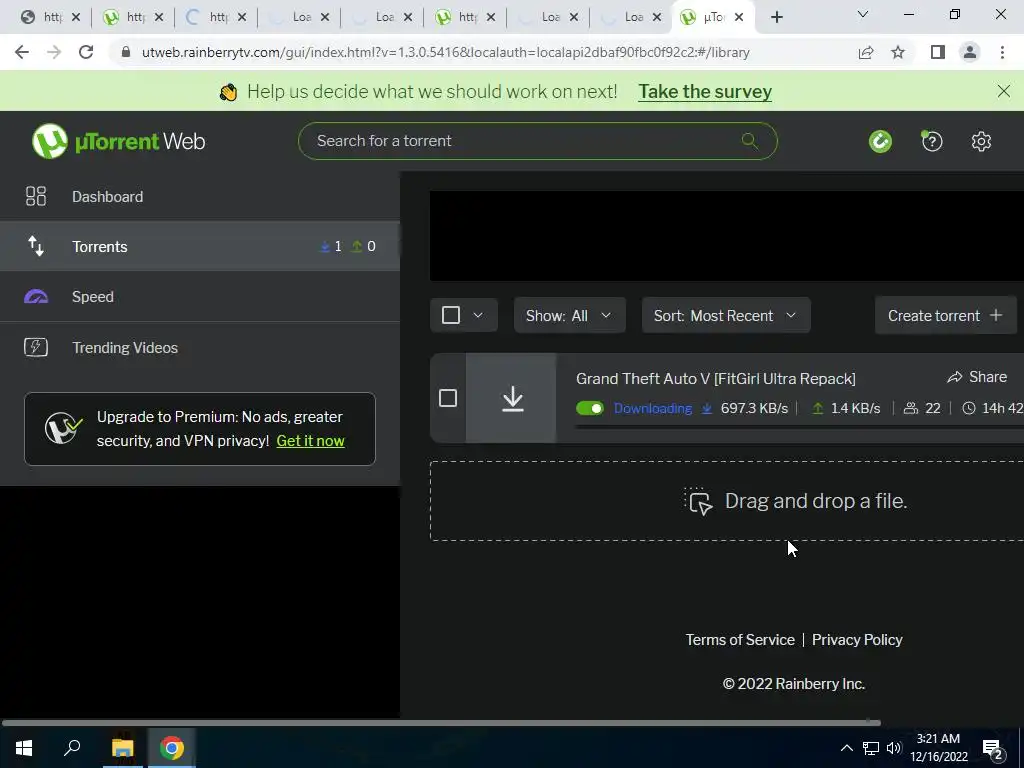The height and width of the screenshot is (768, 1024).
Task: Click the Create torrent button
Action: point(946,315)
